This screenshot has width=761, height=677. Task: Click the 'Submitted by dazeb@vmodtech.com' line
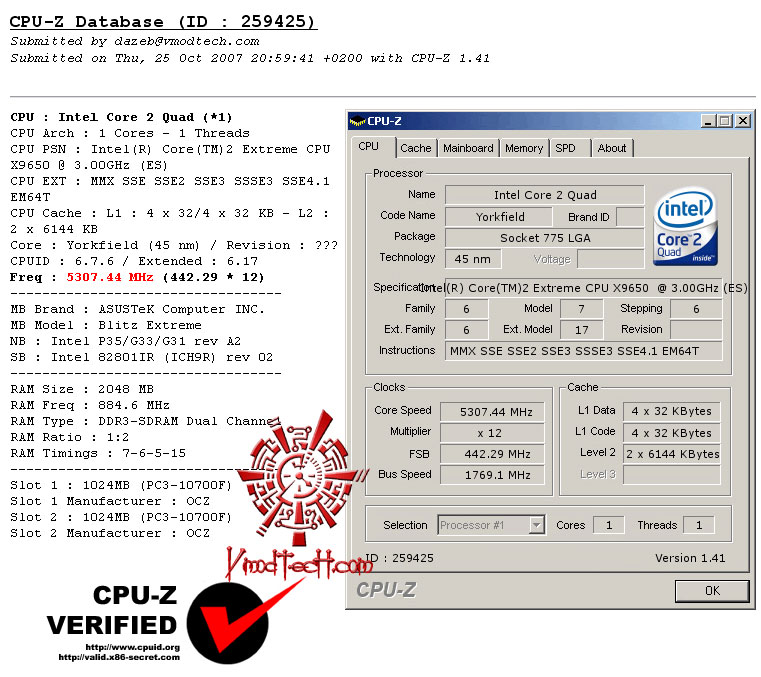click(135, 41)
